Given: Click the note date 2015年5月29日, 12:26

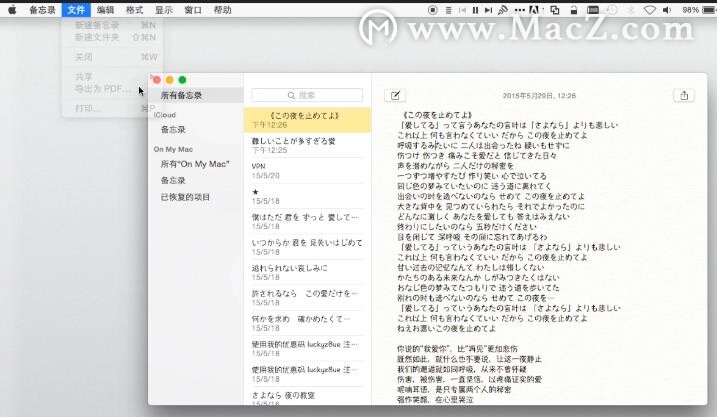Looking at the screenshot, I should (539, 96).
